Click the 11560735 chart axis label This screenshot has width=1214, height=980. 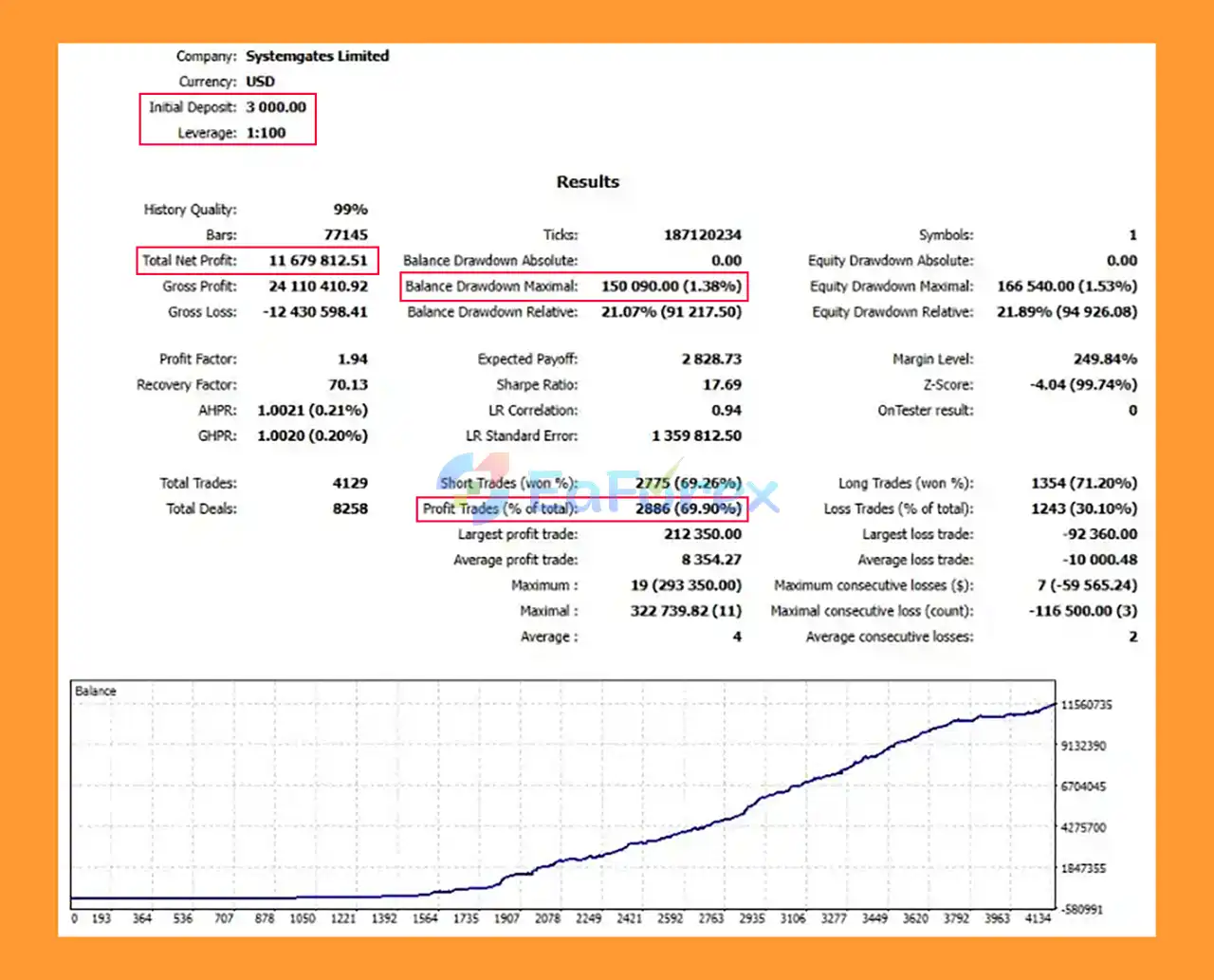(x=1086, y=705)
